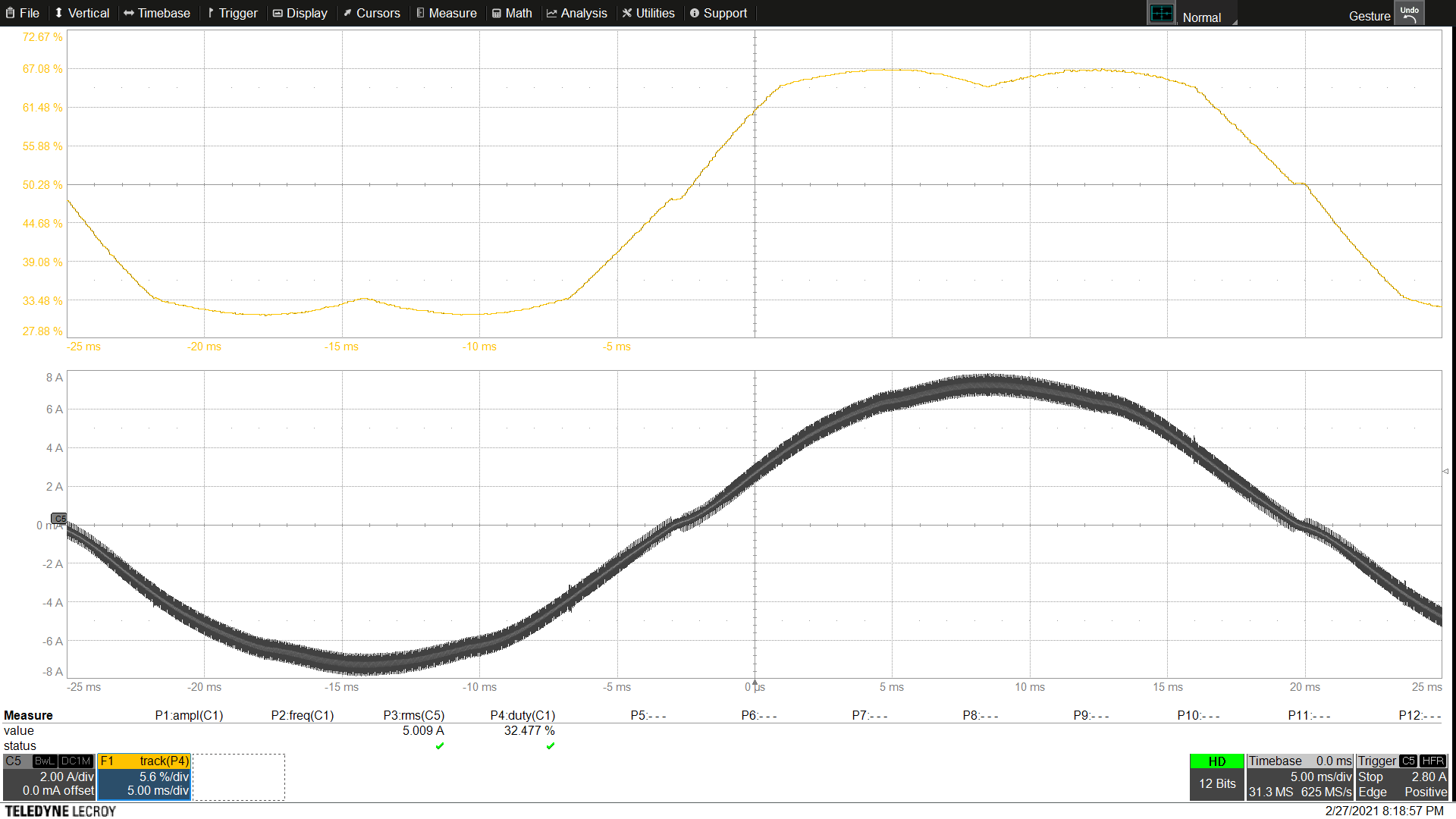Screen dimensions: 1456x819
Task: Click the DC1M coupling badge on C5
Action: pos(76,761)
